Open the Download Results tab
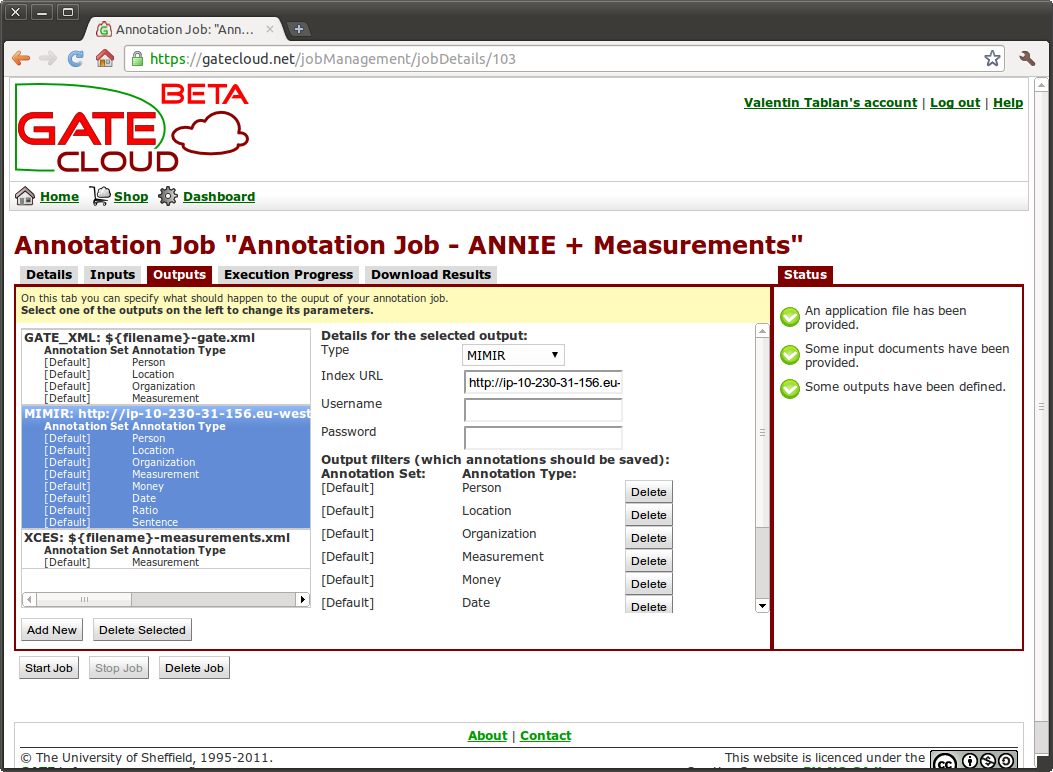Screen dimensions: 1053x772 click(x=431, y=275)
